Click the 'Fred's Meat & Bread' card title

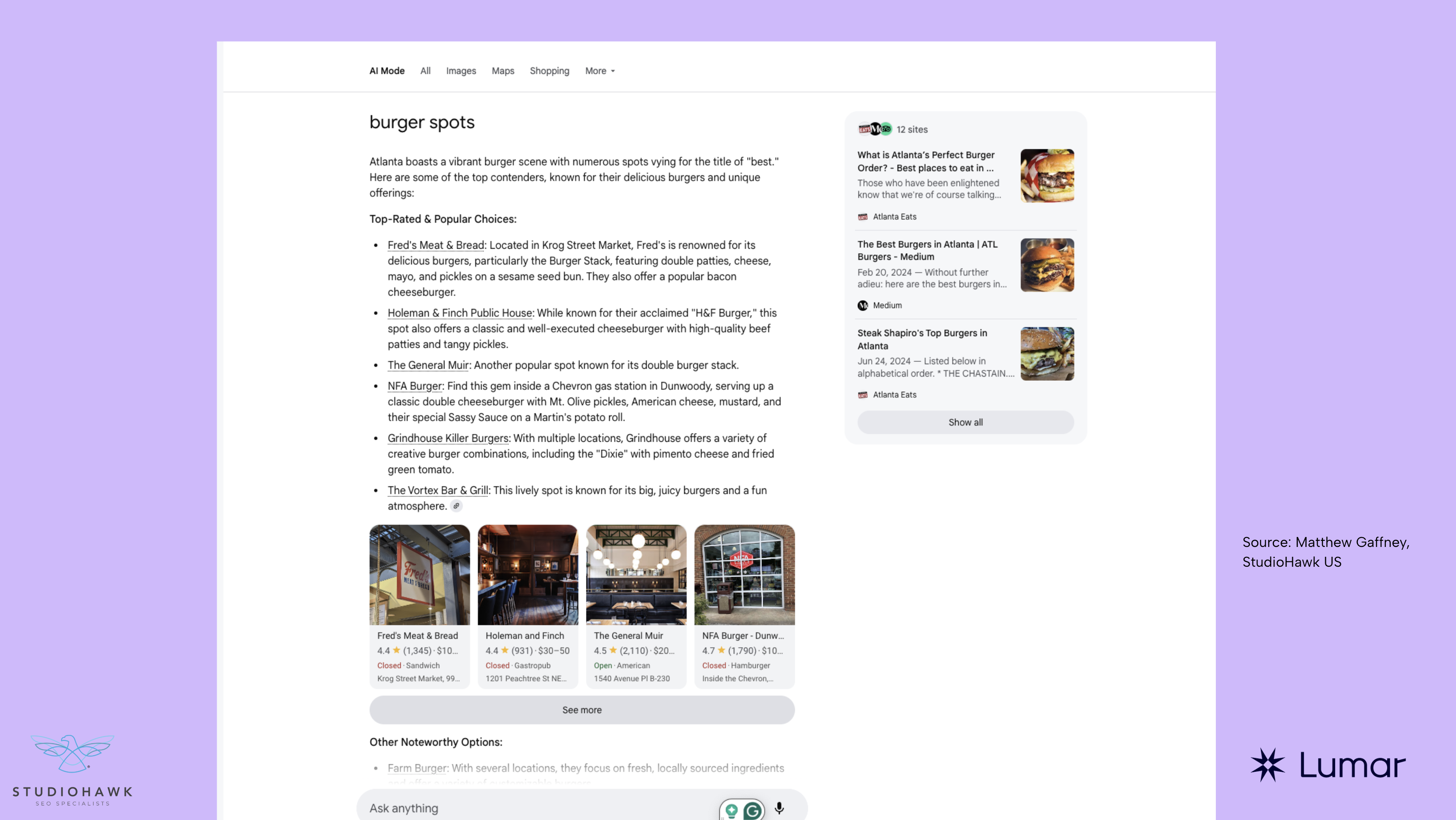point(417,635)
